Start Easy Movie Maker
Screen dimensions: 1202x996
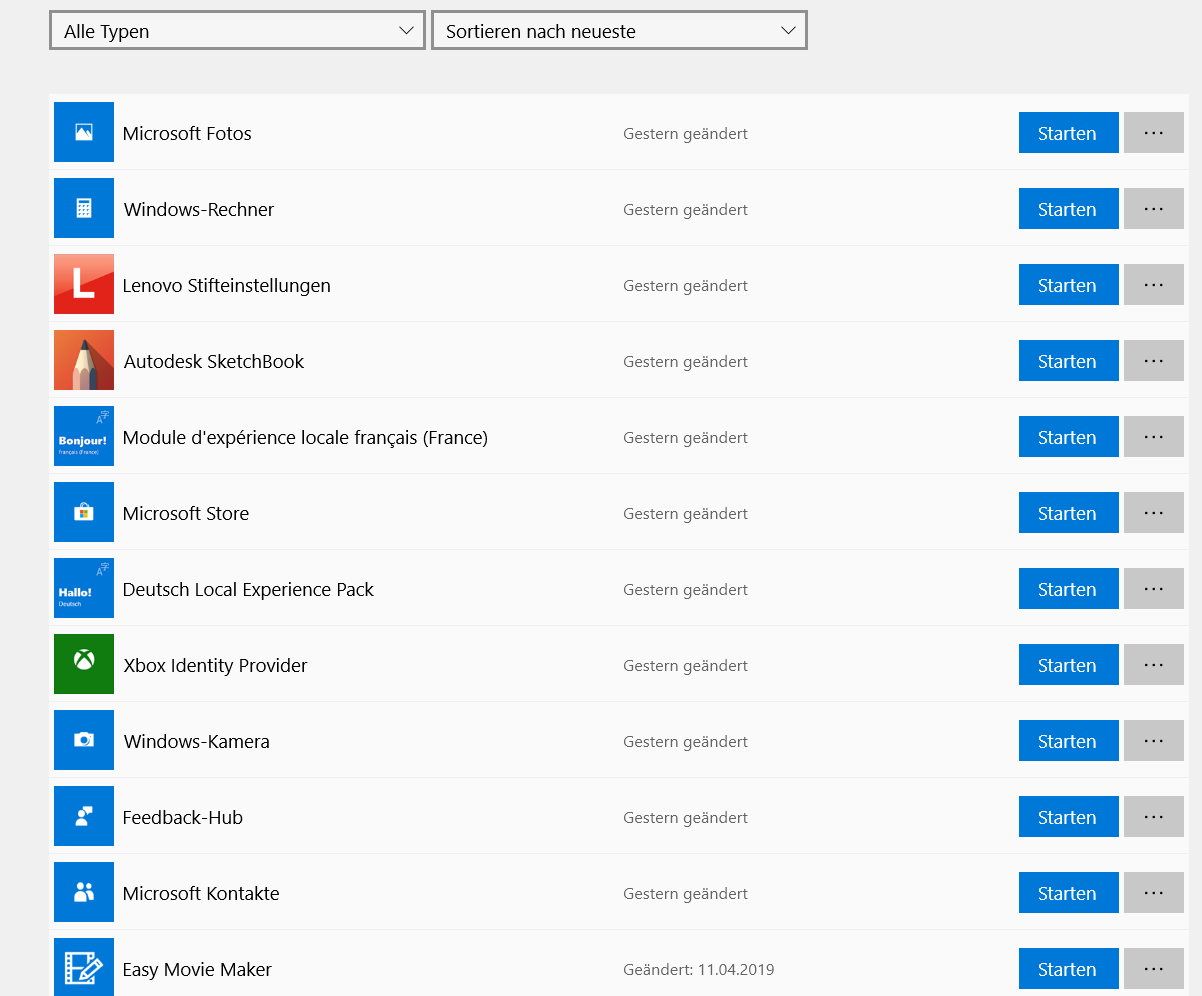click(1068, 969)
